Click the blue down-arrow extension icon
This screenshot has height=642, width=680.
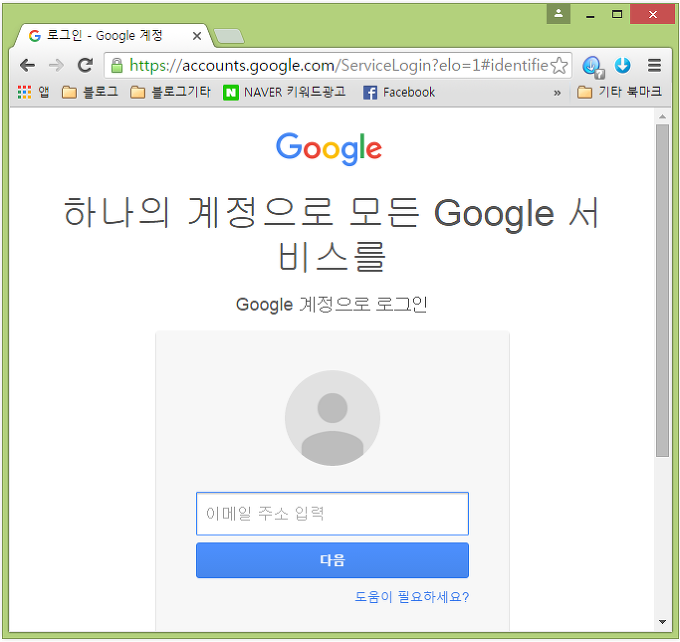click(x=622, y=66)
